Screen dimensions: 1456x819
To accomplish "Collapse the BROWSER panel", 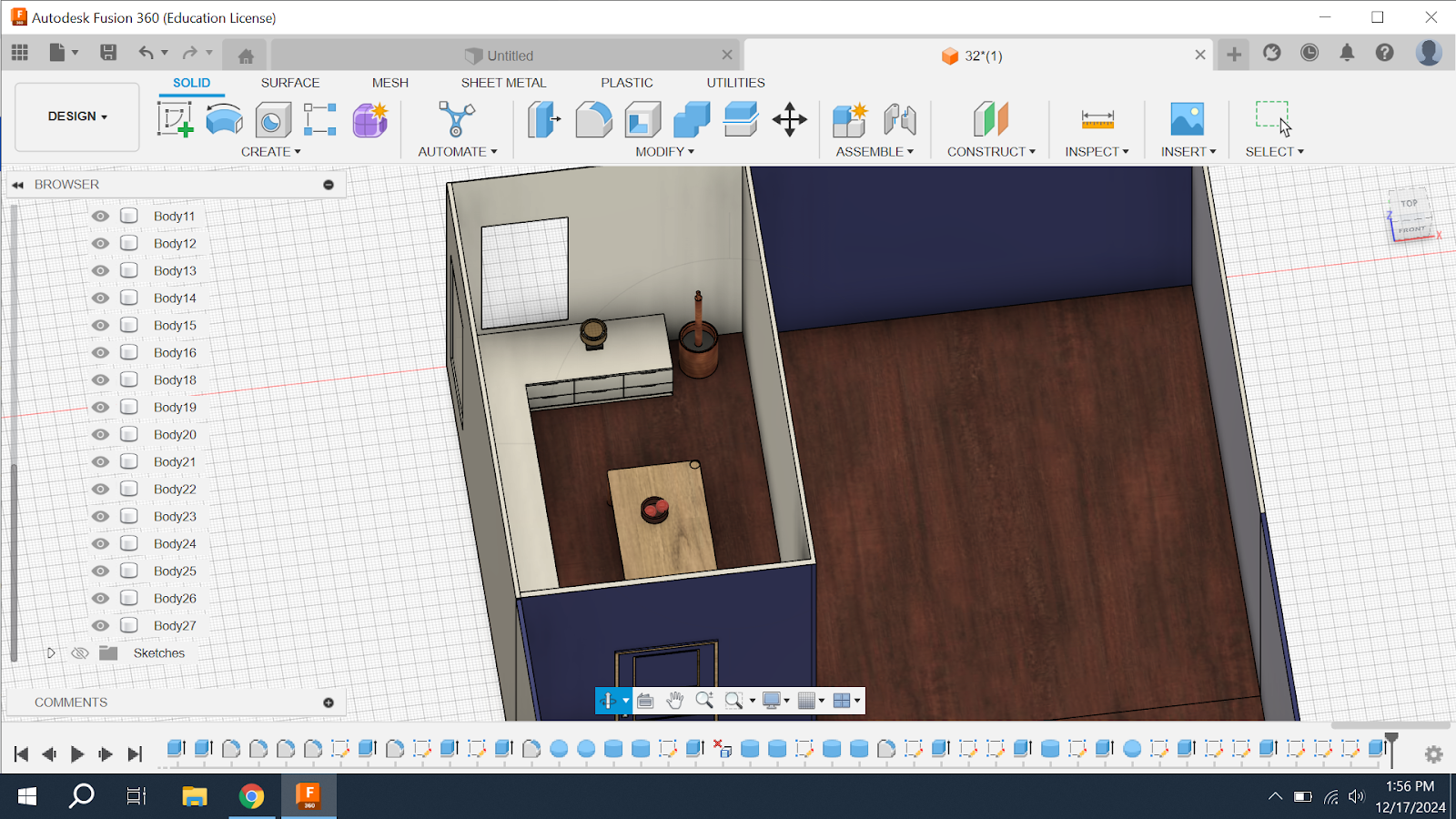I will tap(17, 185).
